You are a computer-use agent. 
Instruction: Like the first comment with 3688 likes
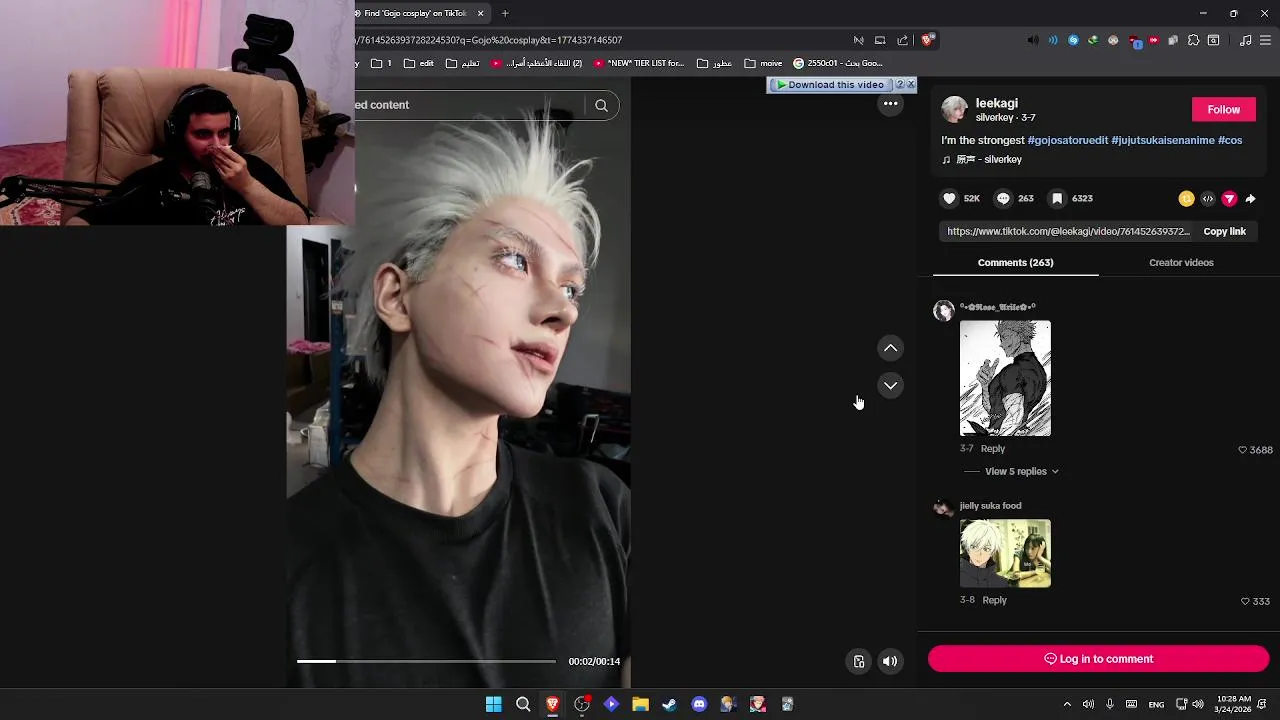1243,450
